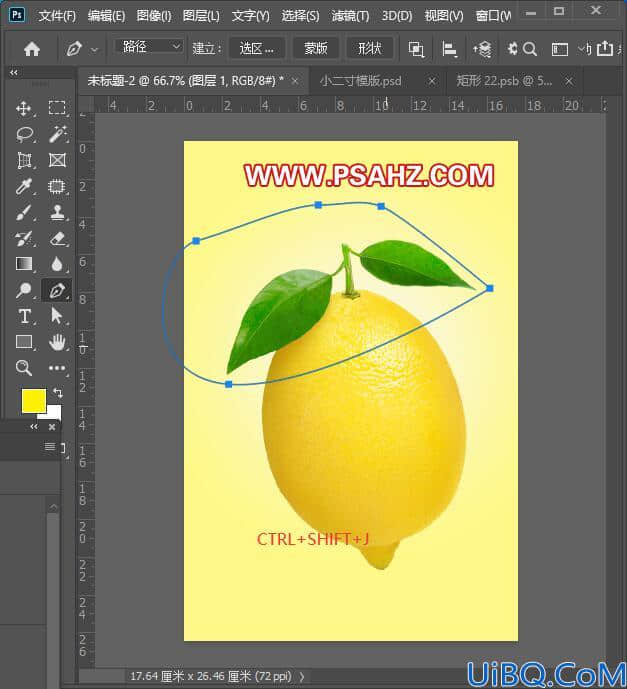The width and height of the screenshot is (627, 689).
Task: Collapse the lower panel double-arrow
Action: pos(34,427)
